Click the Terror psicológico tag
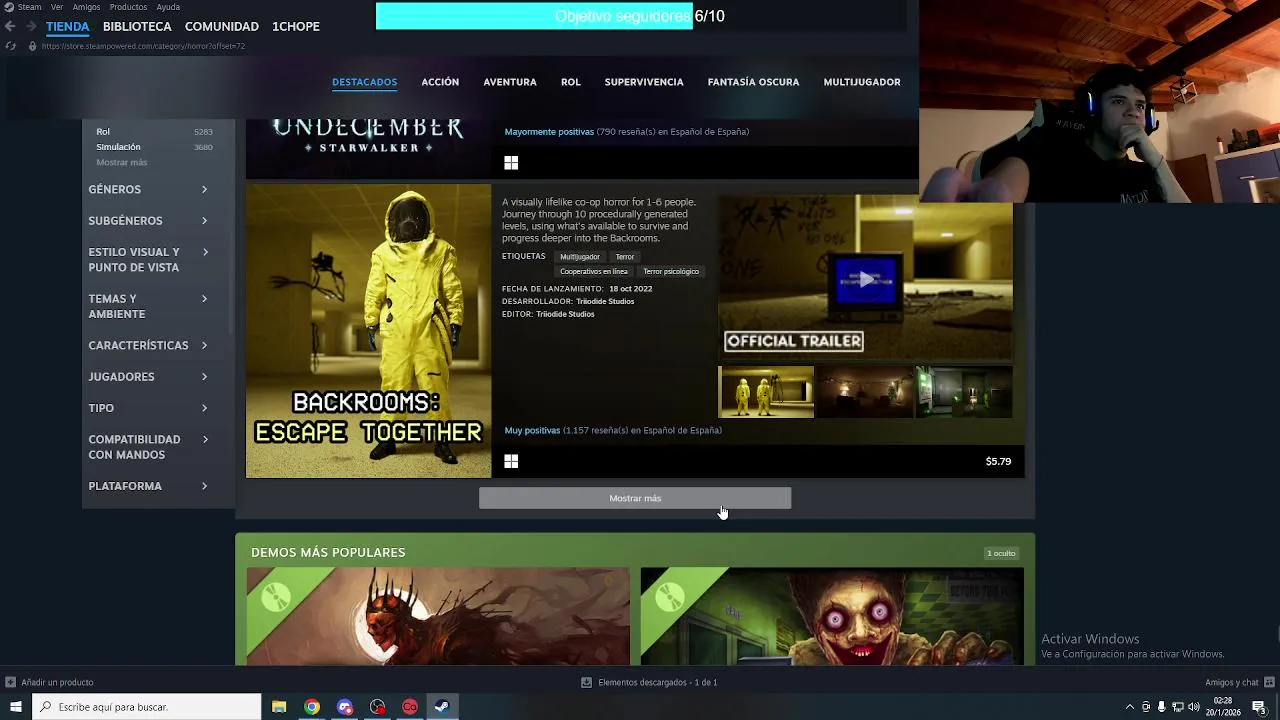The image size is (1280, 720). 671,271
